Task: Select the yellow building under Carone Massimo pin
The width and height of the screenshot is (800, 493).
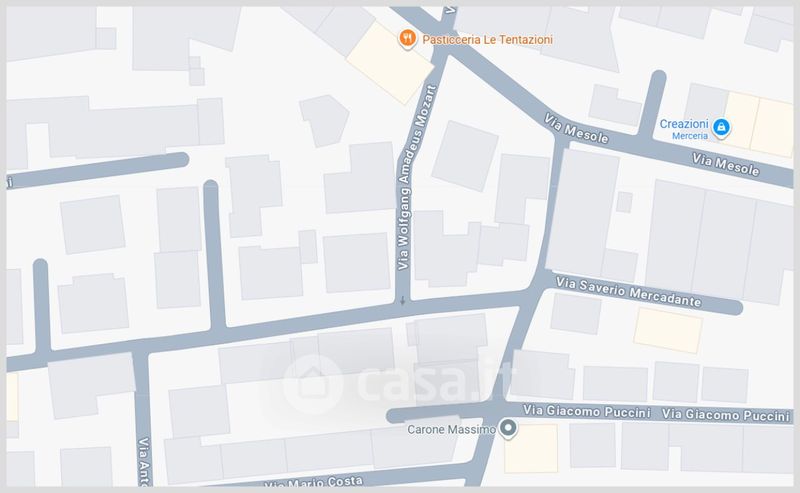Action: click(531, 448)
